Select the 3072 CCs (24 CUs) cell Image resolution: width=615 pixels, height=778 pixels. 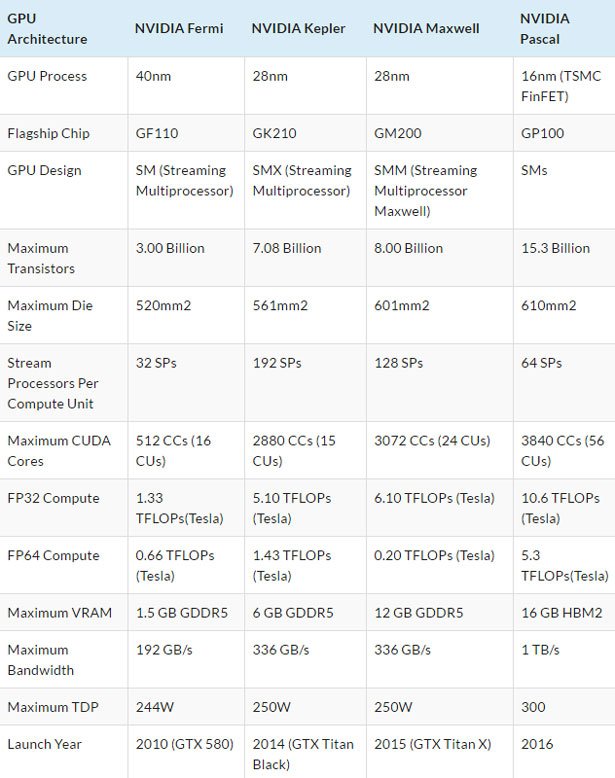(x=430, y=441)
